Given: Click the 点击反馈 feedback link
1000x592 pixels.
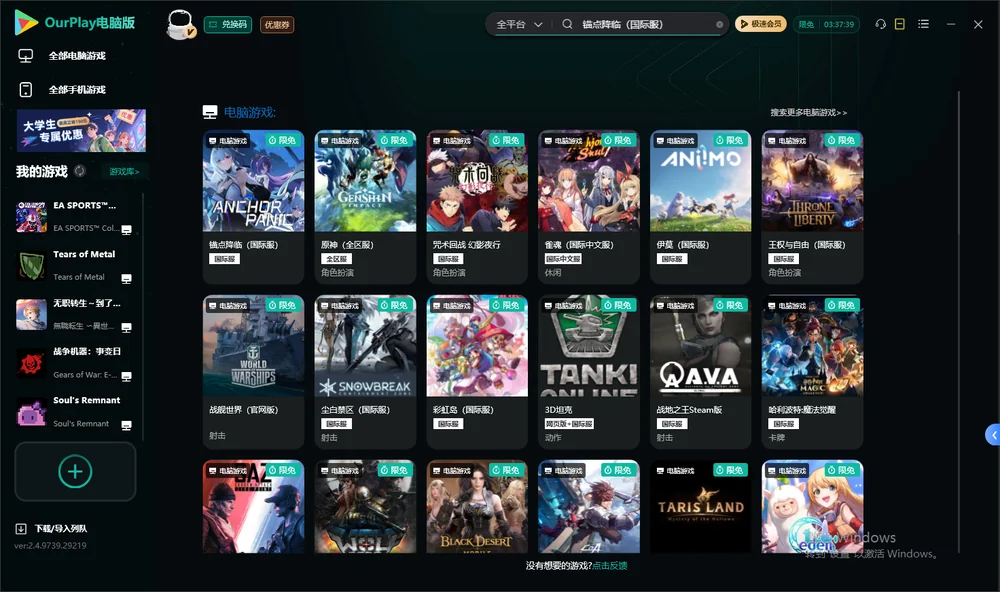Looking at the screenshot, I should point(610,565).
